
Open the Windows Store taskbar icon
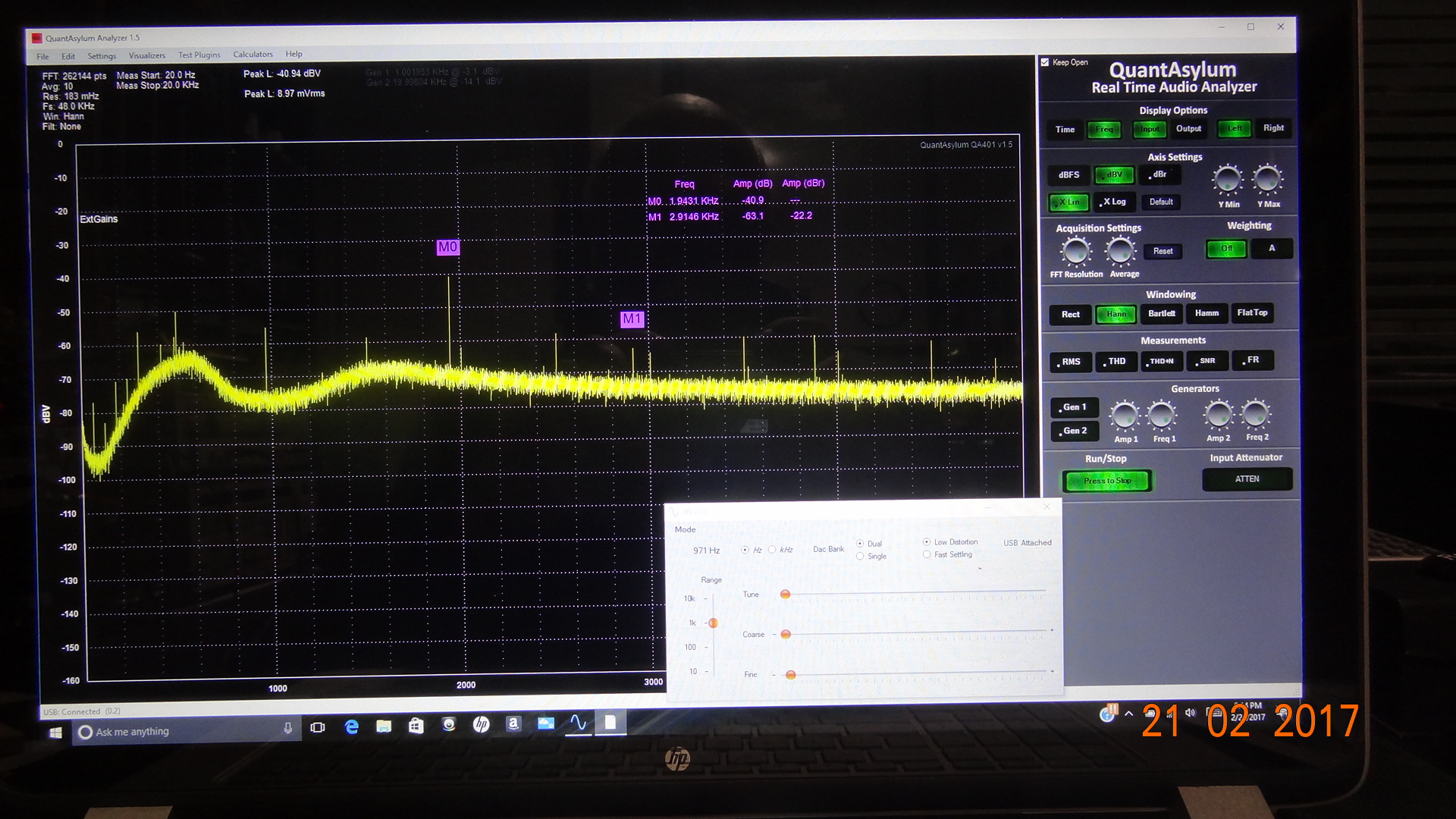click(416, 726)
